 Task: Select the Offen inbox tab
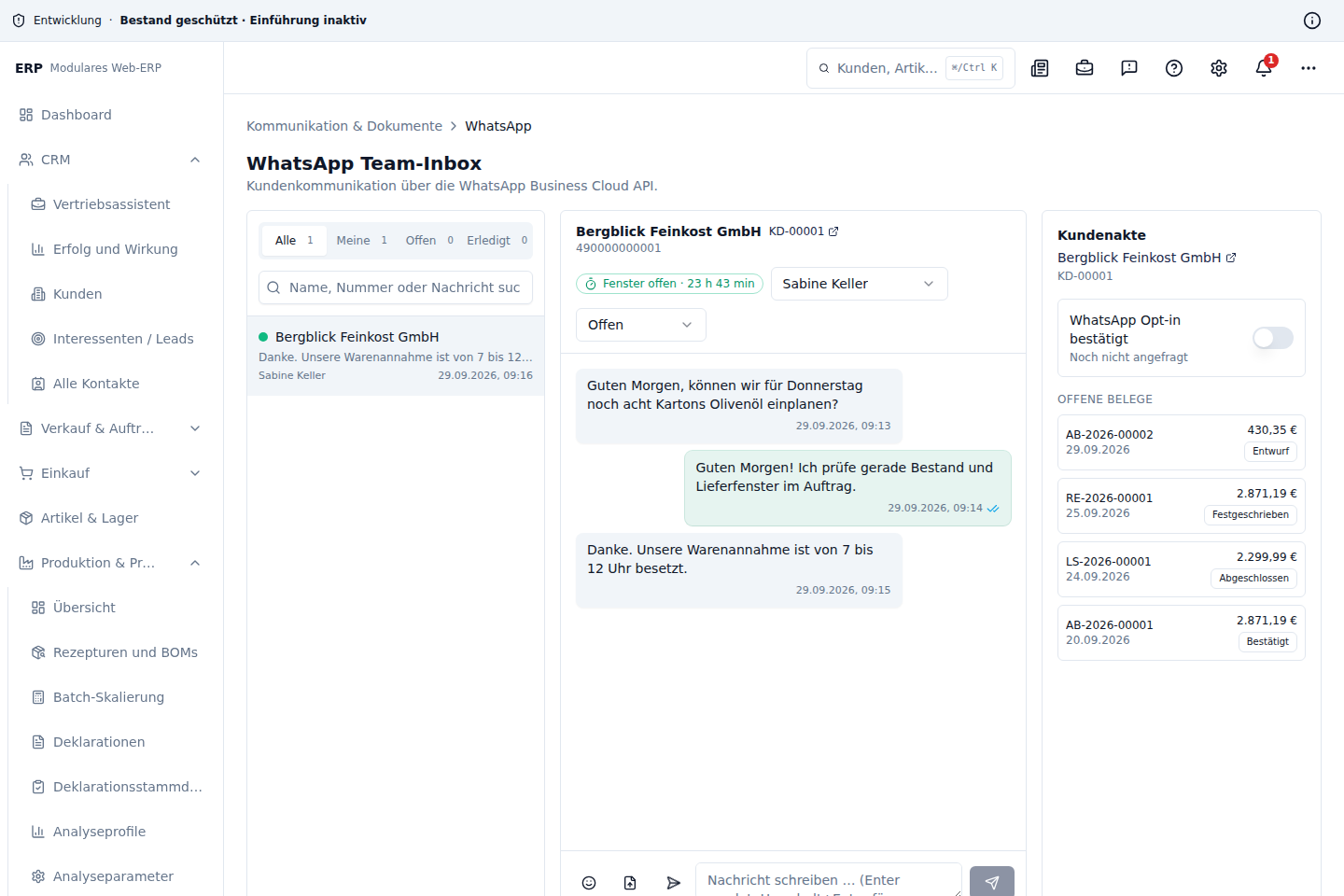[x=429, y=241]
